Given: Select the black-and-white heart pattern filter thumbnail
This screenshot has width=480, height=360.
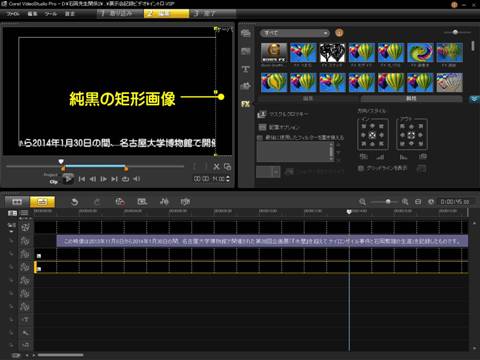Looking at the screenshot, I should tap(332, 53).
